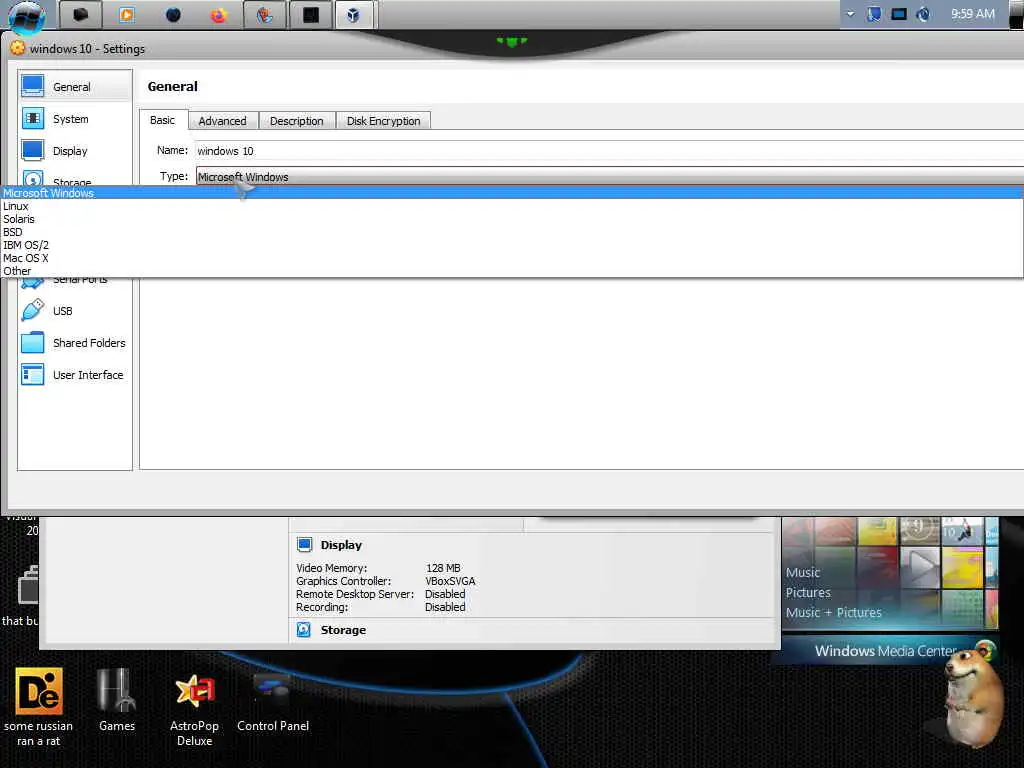
Task: Click the black square taskbar button
Action: 311,15
